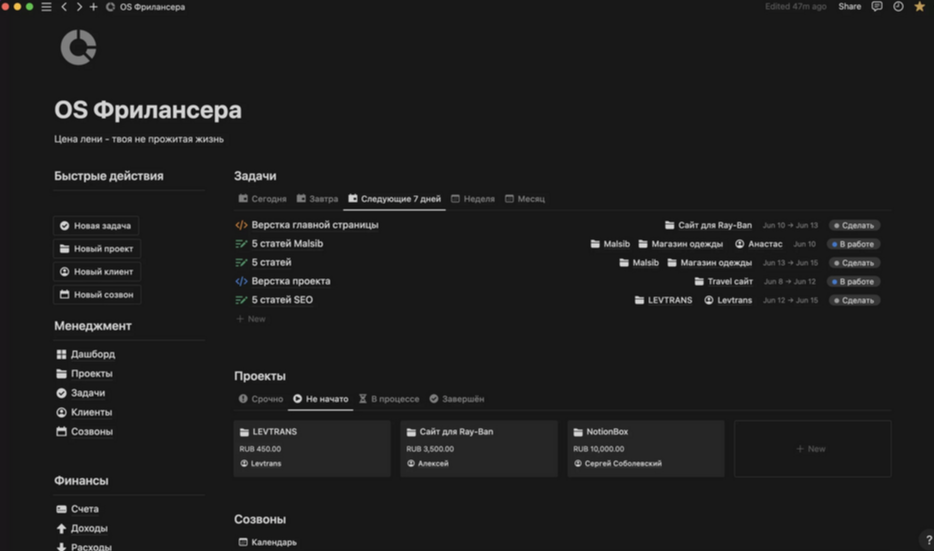Screen dimensions: 934x551
Task: Switch to the Сегодня tasks tab
Action: coord(261,199)
